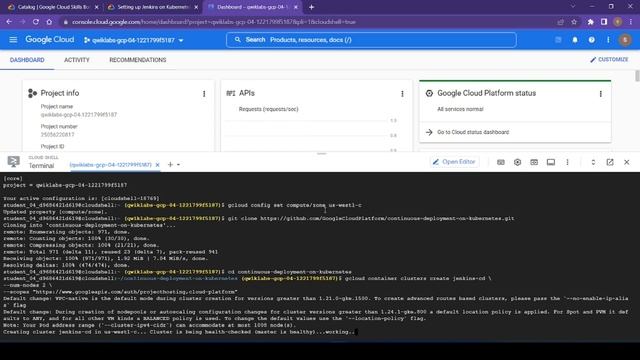Open Project info card options menu
The height and width of the screenshot is (360, 640).
[204, 94]
